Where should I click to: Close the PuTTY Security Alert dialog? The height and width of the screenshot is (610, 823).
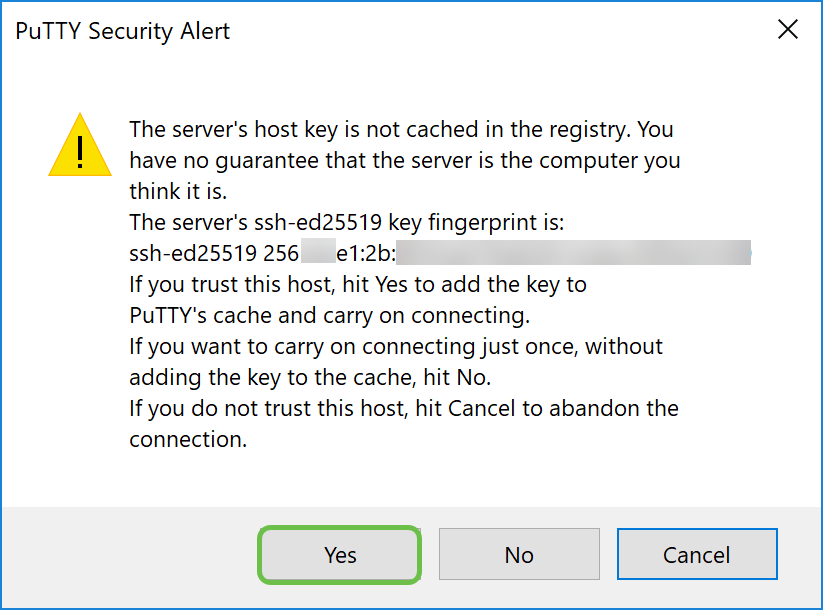click(788, 30)
